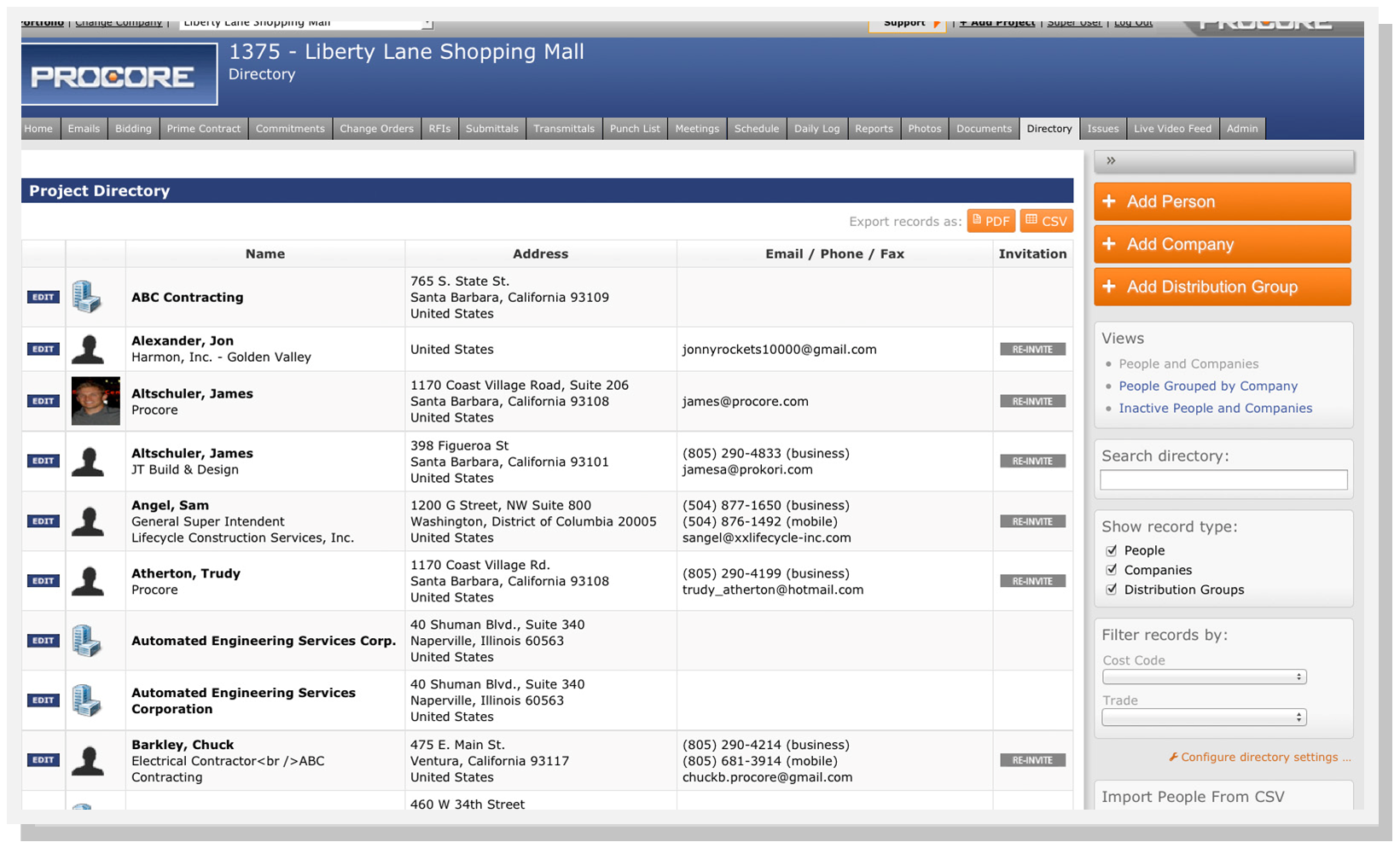Collapse the sidebar with the double-arrow expander

tap(1111, 160)
